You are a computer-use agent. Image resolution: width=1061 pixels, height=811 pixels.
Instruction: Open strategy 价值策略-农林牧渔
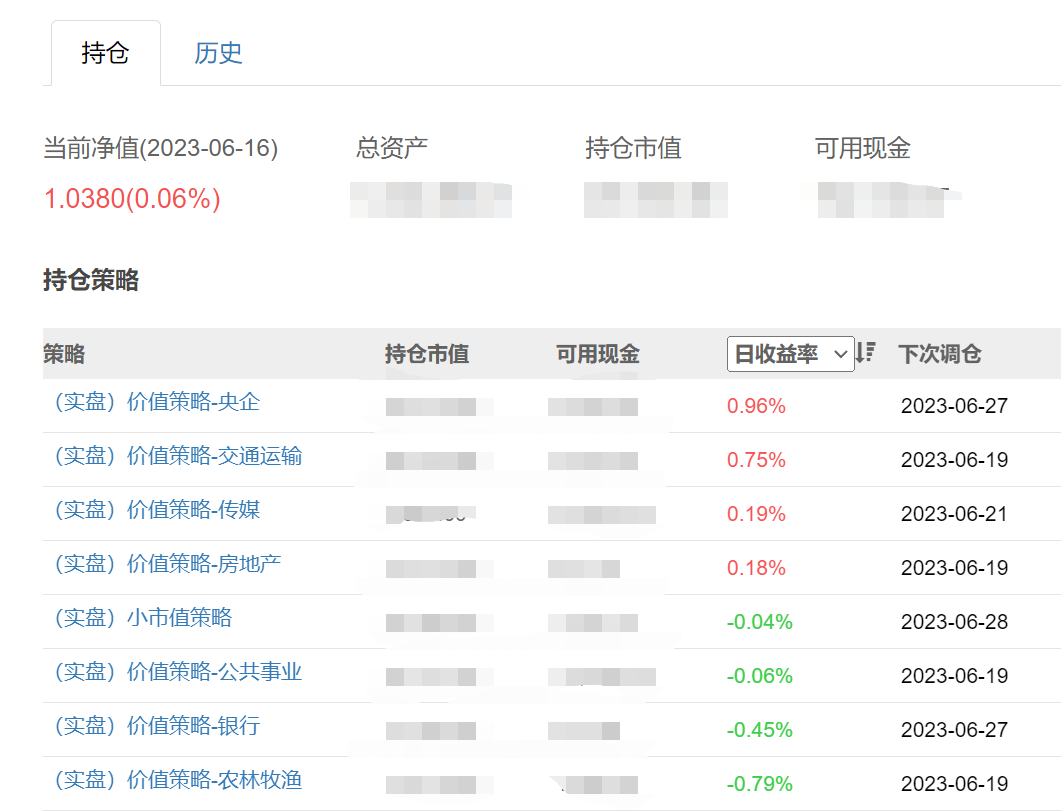tap(178, 780)
